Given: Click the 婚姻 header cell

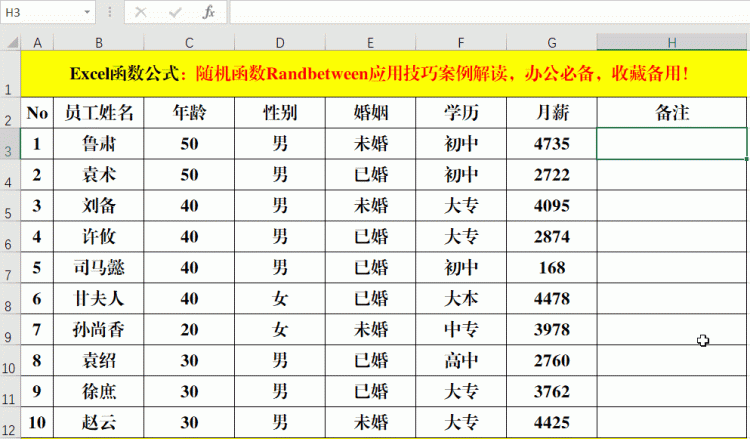Looking at the screenshot, I should [x=370, y=112].
